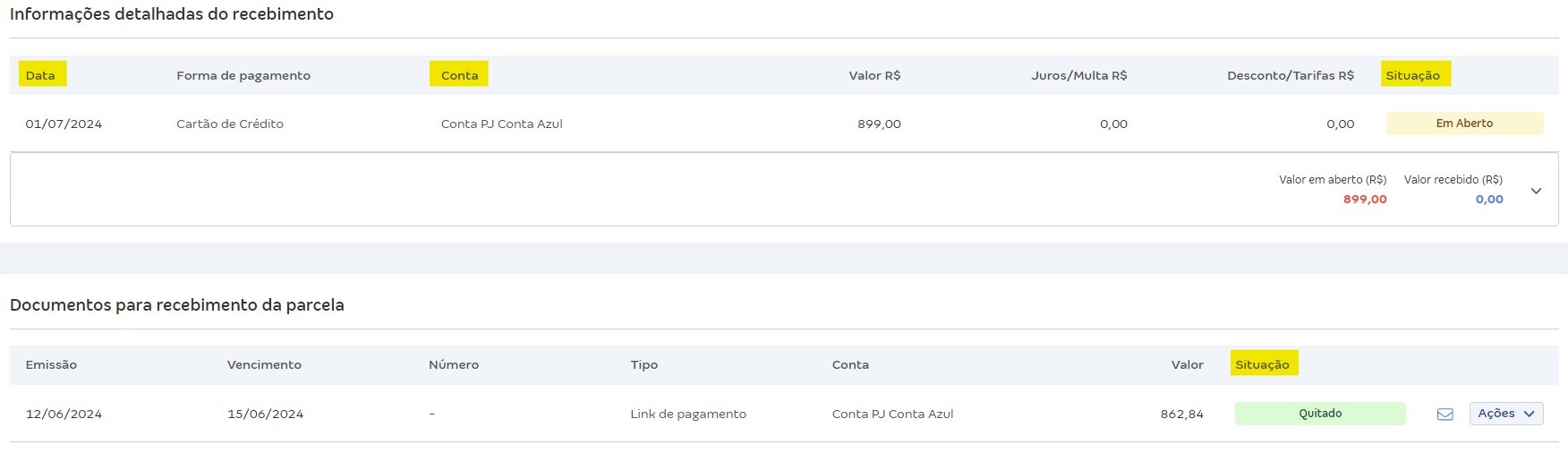Select the highlighted Conta header in recebimento table
This screenshot has width=1568, height=453.
459,75
